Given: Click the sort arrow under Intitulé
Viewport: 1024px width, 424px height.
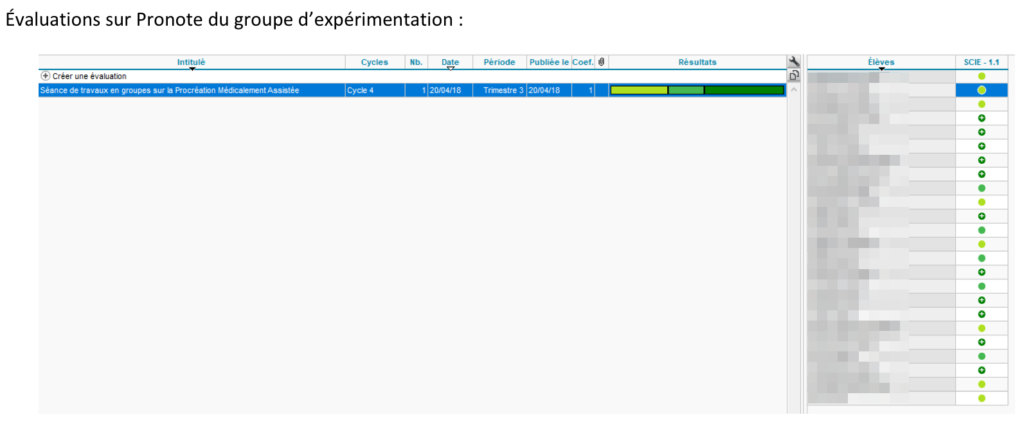Looking at the screenshot, I should (x=192, y=68).
